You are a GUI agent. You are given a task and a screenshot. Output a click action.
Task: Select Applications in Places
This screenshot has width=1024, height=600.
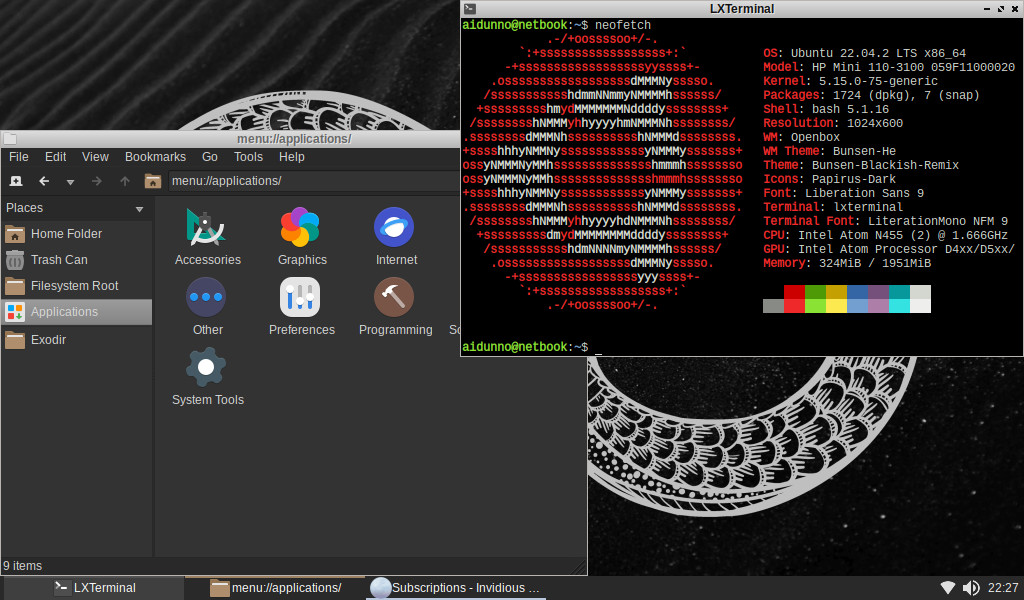point(76,312)
